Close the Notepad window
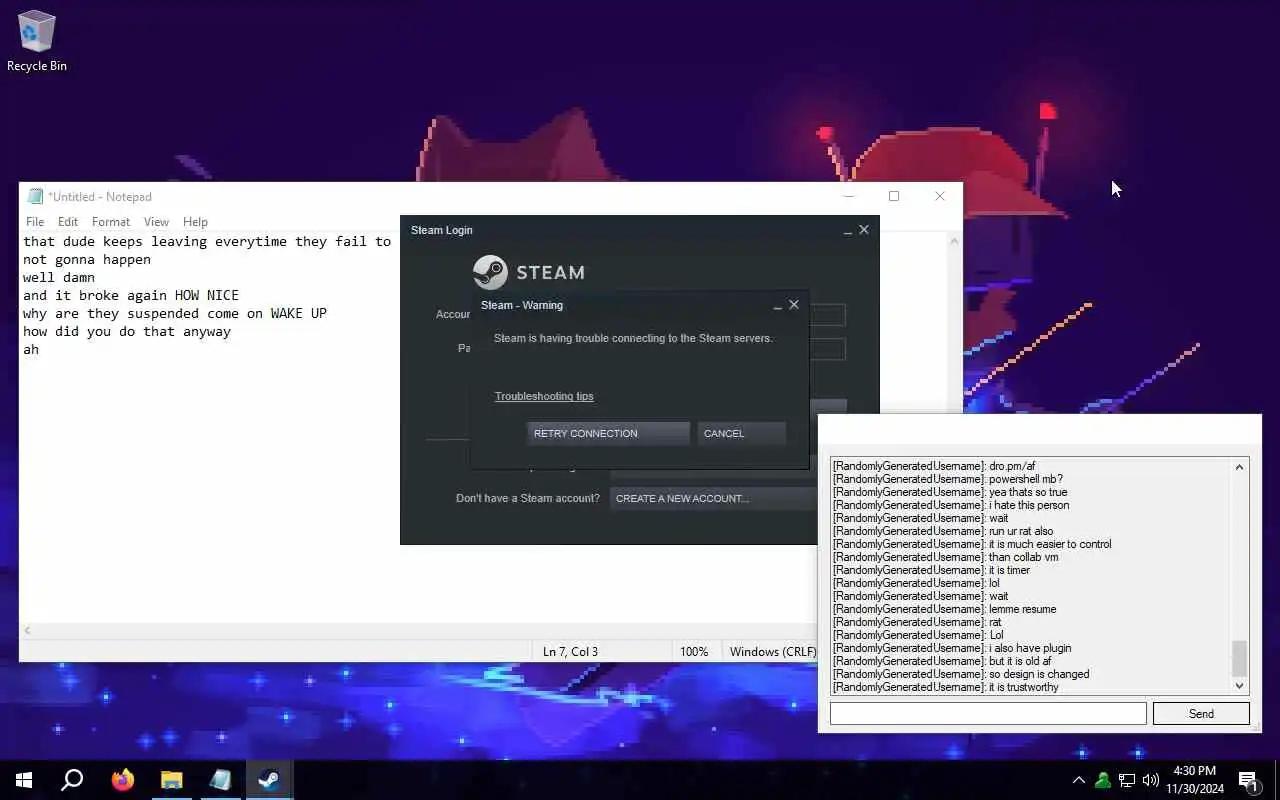 (x=940, y=196)
